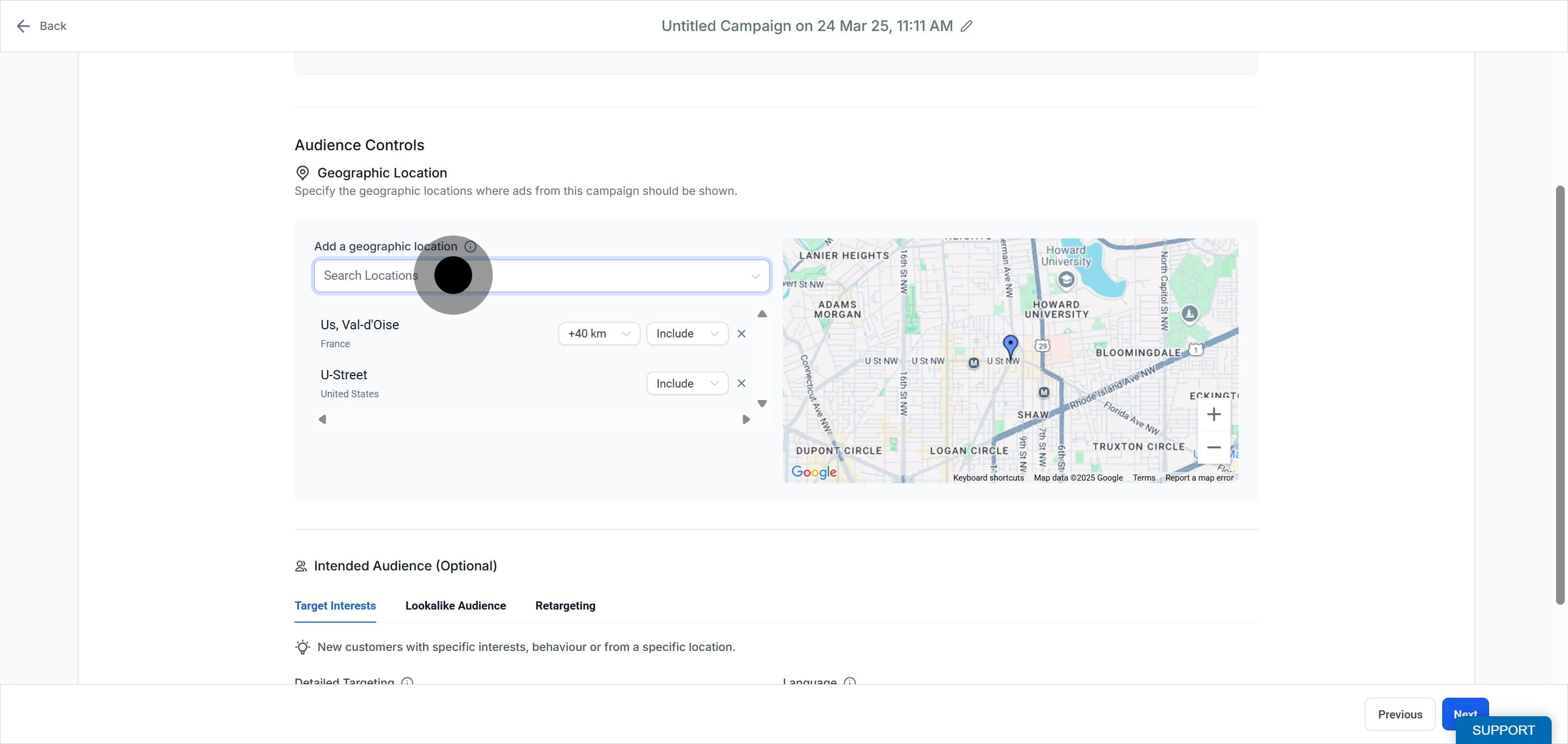This screenshot has width=1568, height=744.
Task: Click the location list scroll-down arrow
Action: point(762,403)
